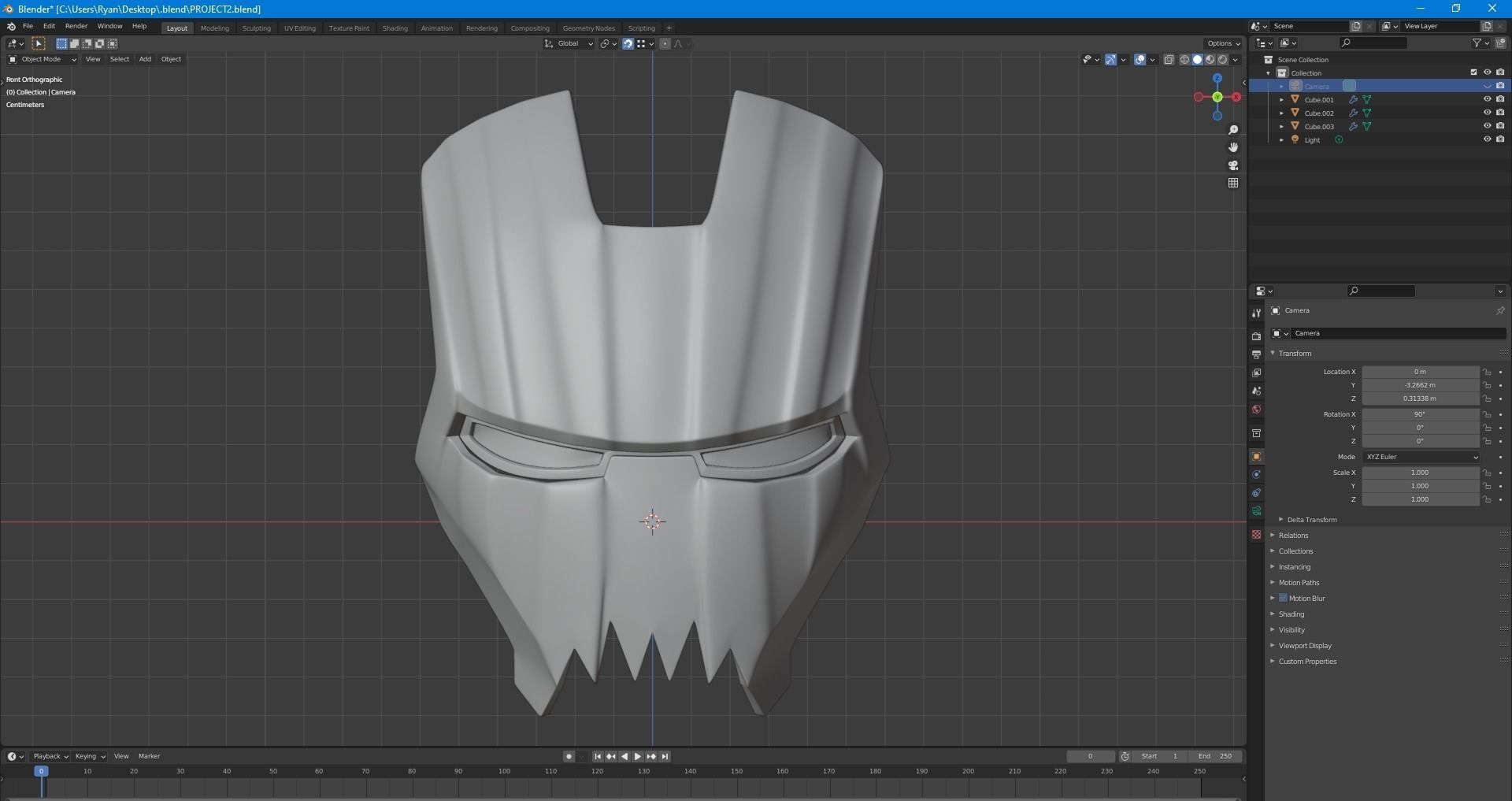1512x801 pixels.
Task: Play the animation forward
Action: pos(638,756)
